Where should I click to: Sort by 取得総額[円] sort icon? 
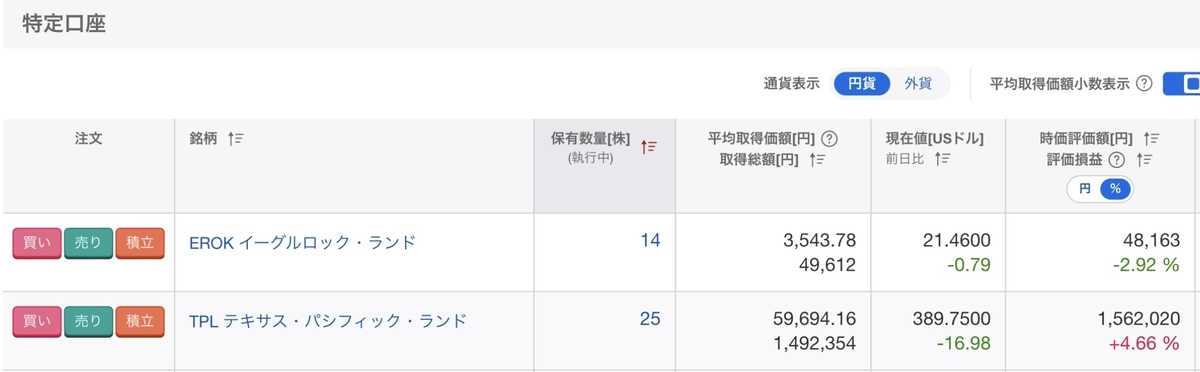click(x=817, y=159)
